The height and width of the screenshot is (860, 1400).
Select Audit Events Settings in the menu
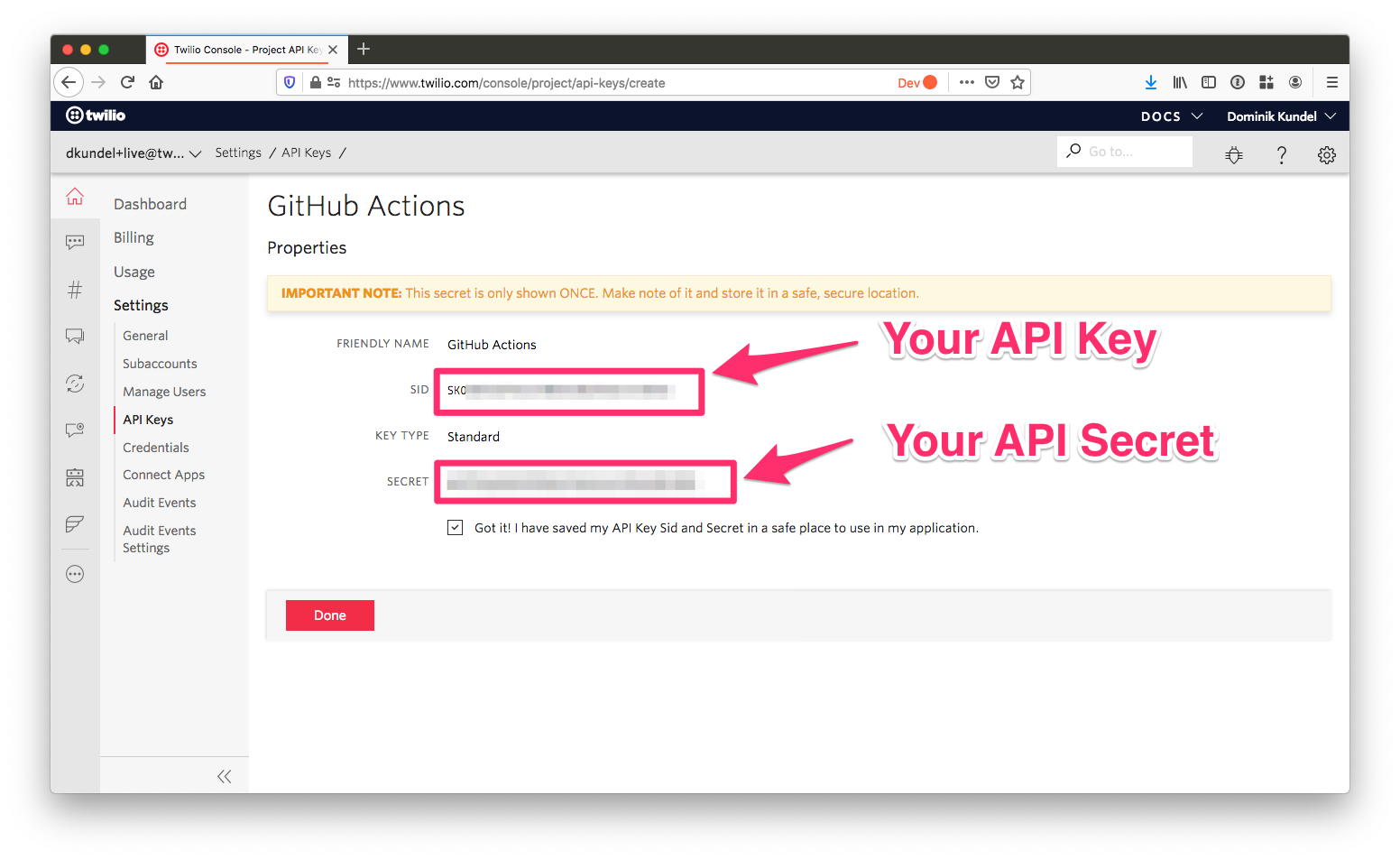coord(160,540)
